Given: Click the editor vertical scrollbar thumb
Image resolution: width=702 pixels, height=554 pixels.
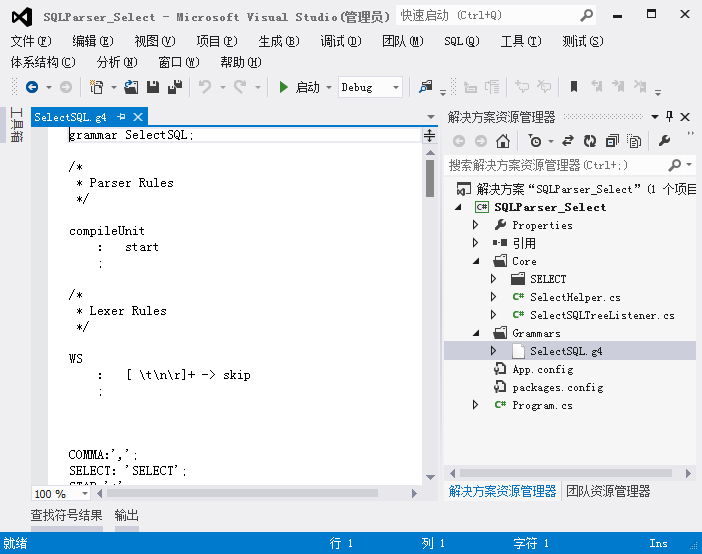Looking at the screenshot, I should (430, 178).
